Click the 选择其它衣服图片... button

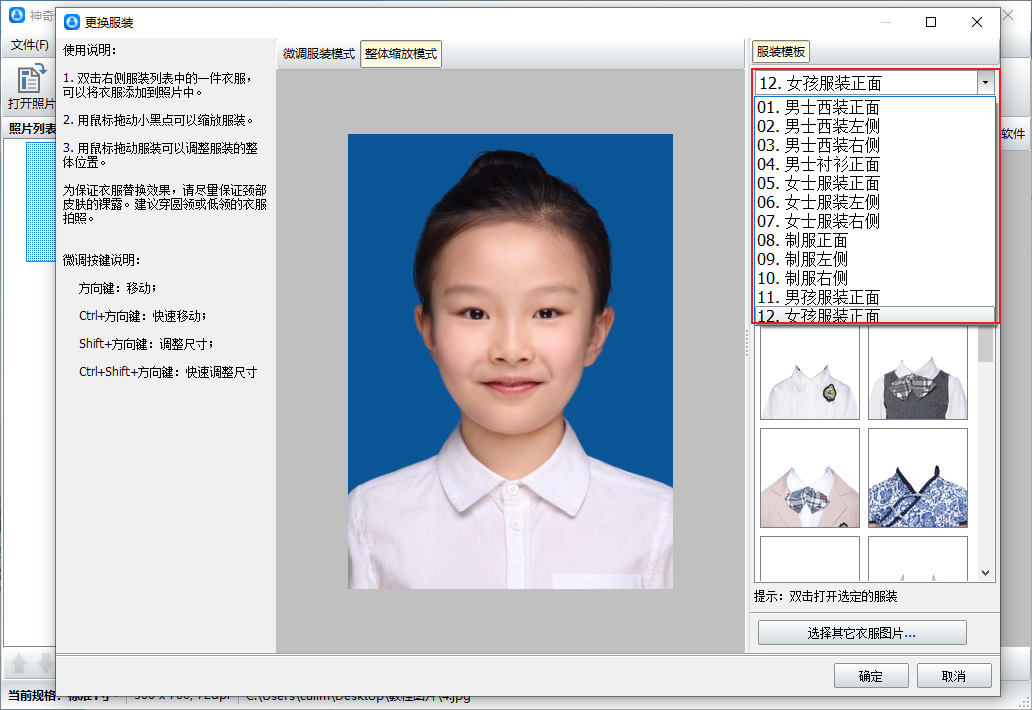pyautogui.click(x=862, y=633)
